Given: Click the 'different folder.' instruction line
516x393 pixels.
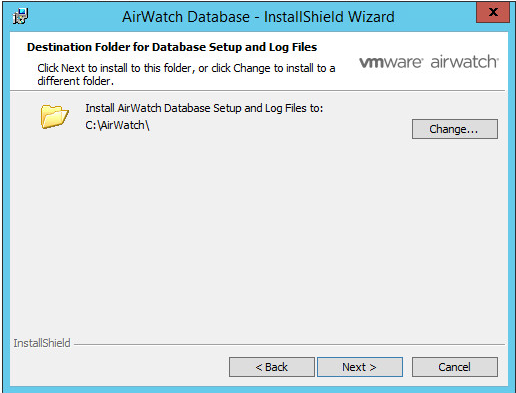Looking at the screenshot, I should tap(75, 81).
